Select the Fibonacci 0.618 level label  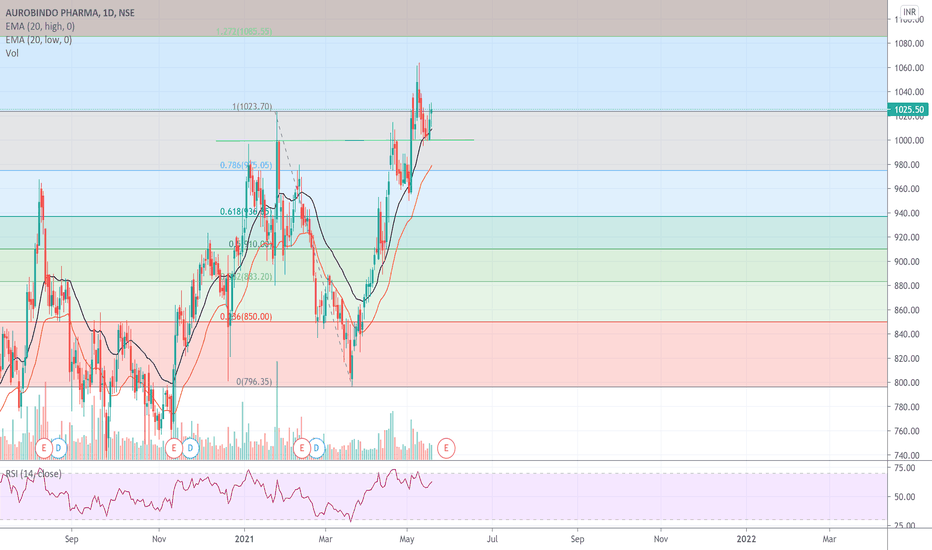tap(245, 211)
